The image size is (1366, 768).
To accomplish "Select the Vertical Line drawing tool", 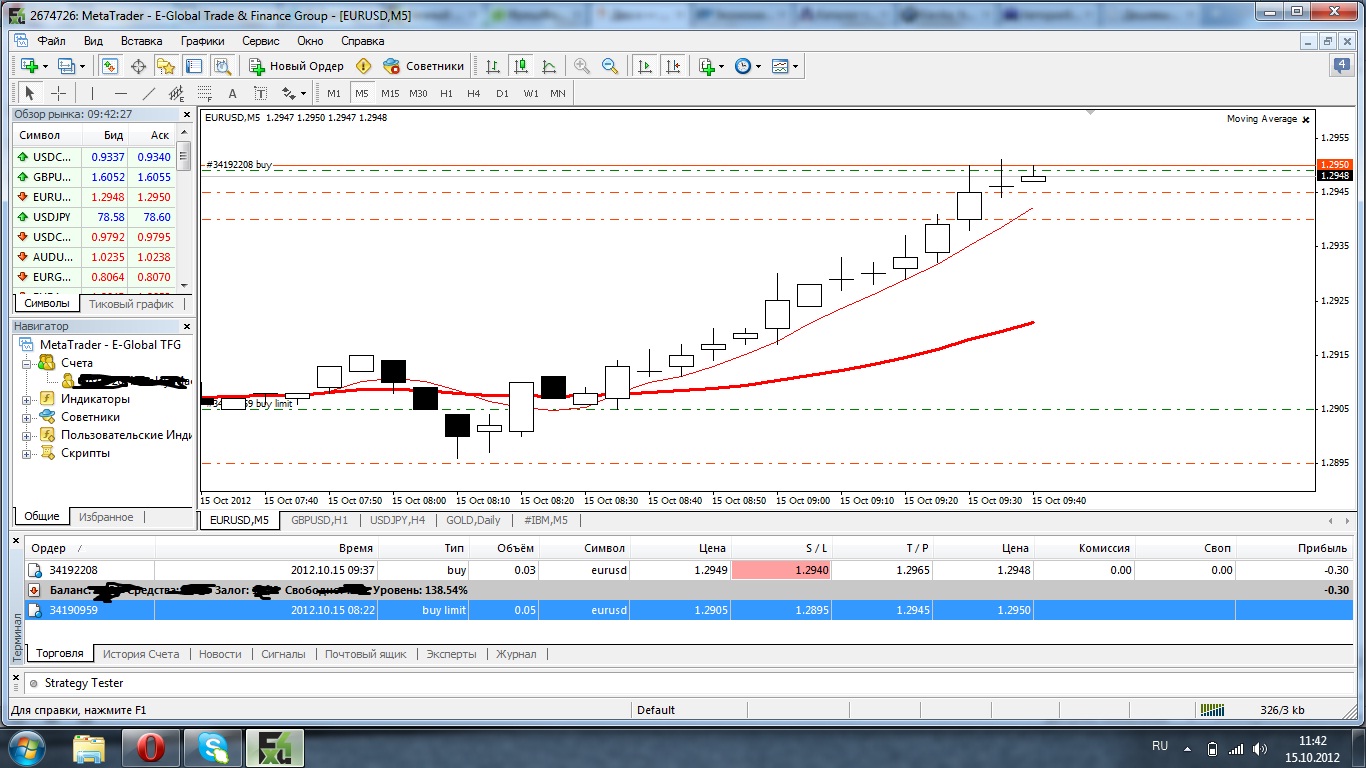I will 92,93.
